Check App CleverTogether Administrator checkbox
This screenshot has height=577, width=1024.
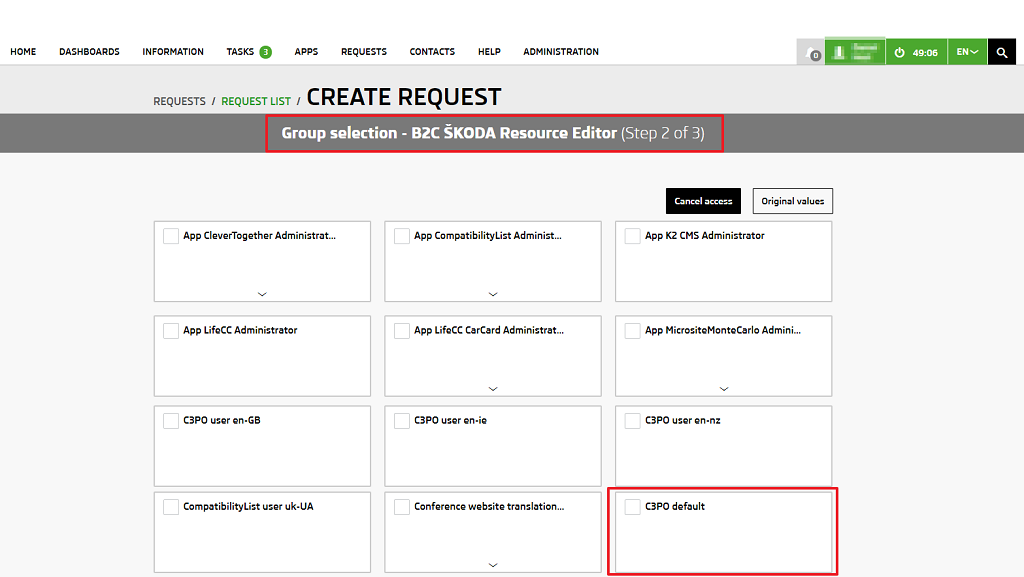pos(171,236)
